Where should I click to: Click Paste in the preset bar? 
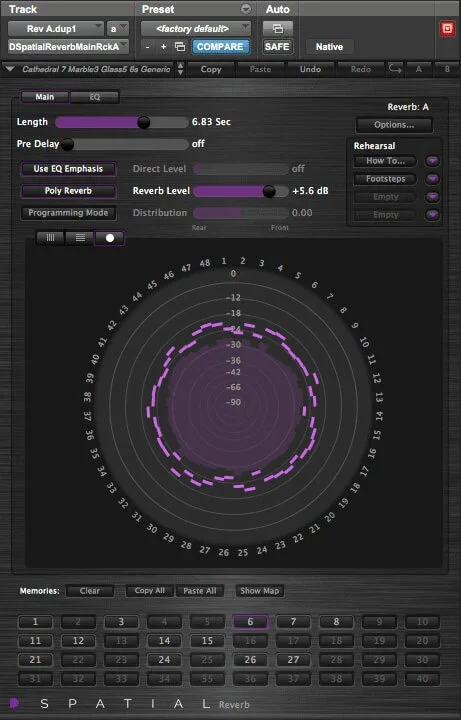[x=260, y=69]
